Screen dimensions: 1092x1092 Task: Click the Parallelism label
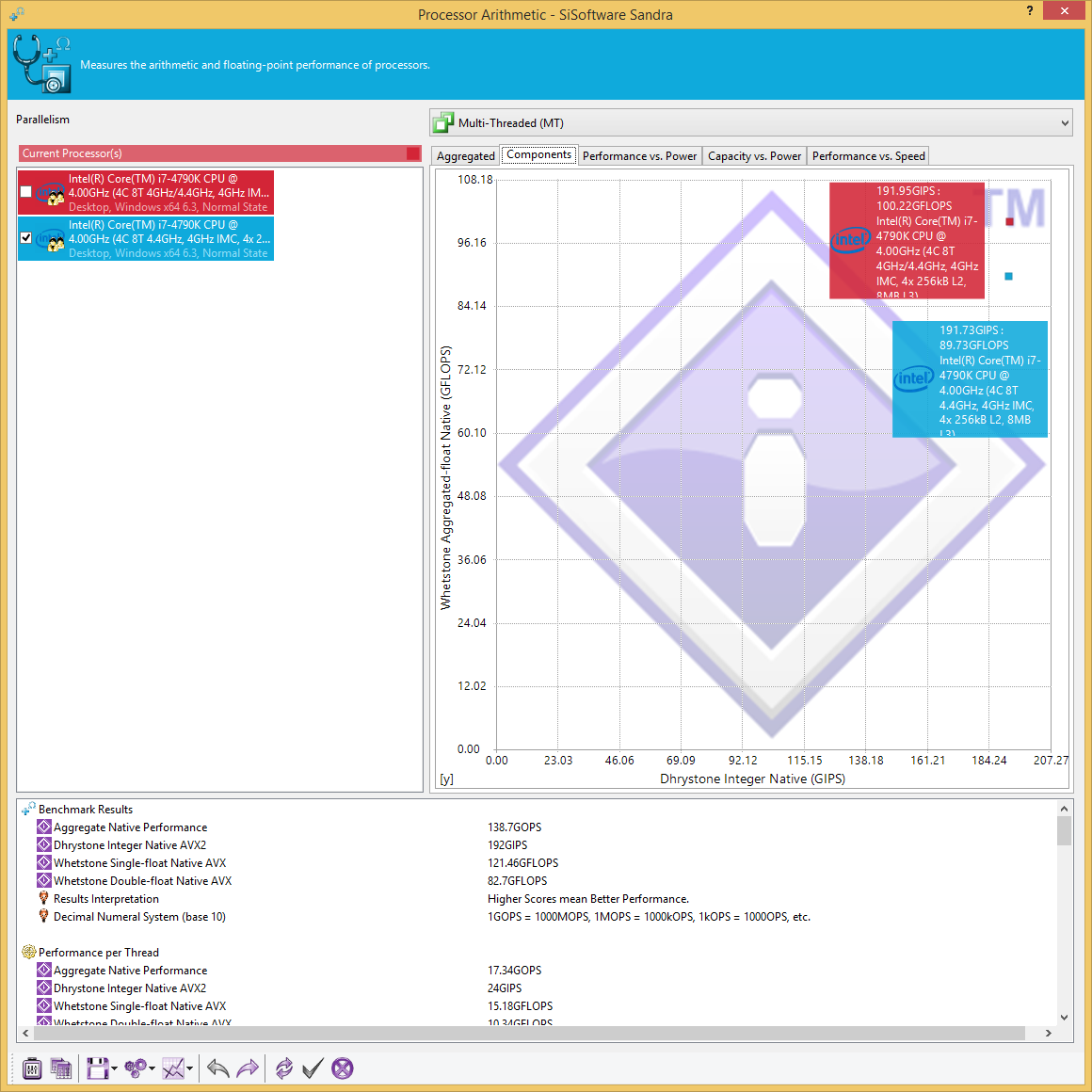point(42,120)
